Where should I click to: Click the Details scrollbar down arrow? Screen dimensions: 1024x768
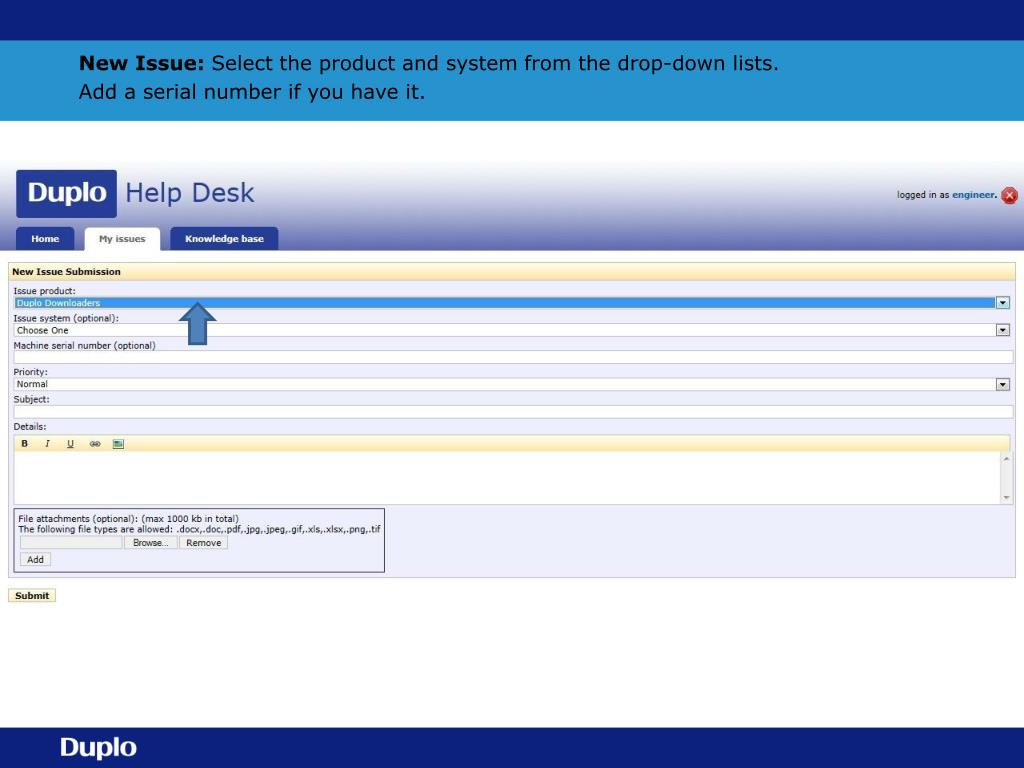(1006, 498)
